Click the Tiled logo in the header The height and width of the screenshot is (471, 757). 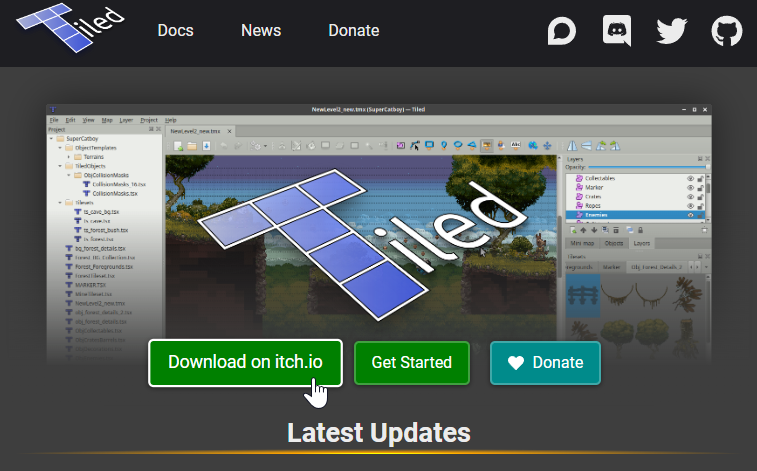(x=70, y=28)
